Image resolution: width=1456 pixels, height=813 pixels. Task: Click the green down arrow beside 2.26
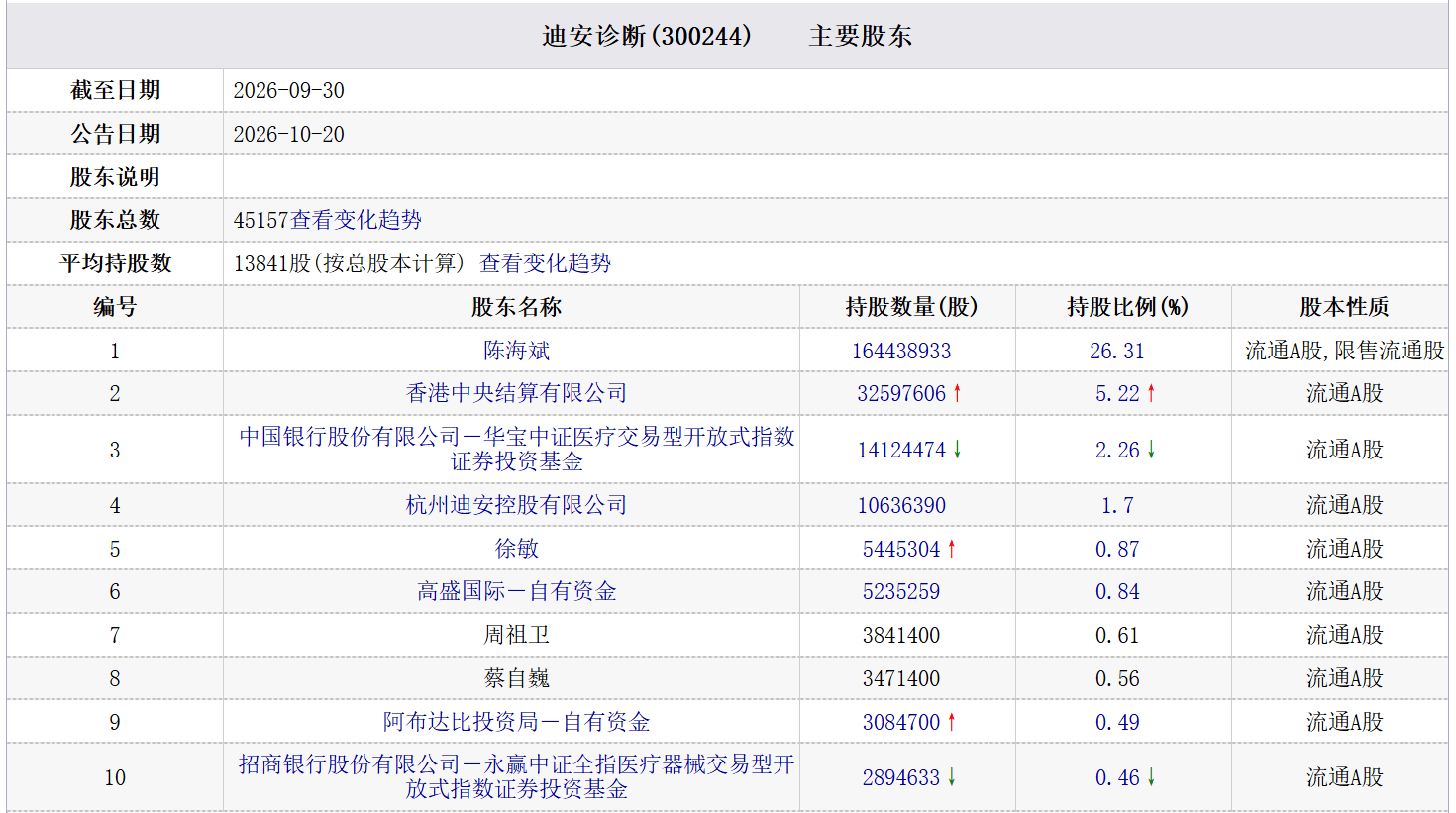[1151, 450]
